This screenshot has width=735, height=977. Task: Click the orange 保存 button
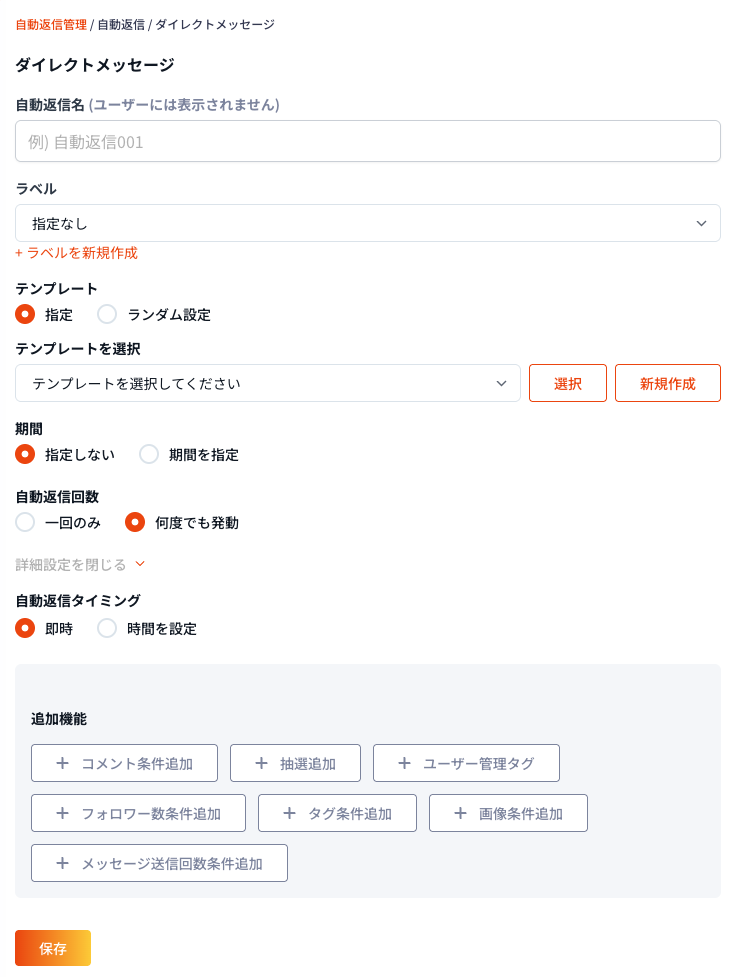click(52, 948)
